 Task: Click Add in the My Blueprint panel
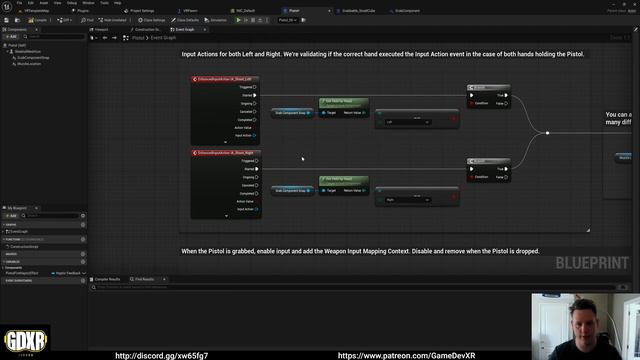click(x=11, y=216)
